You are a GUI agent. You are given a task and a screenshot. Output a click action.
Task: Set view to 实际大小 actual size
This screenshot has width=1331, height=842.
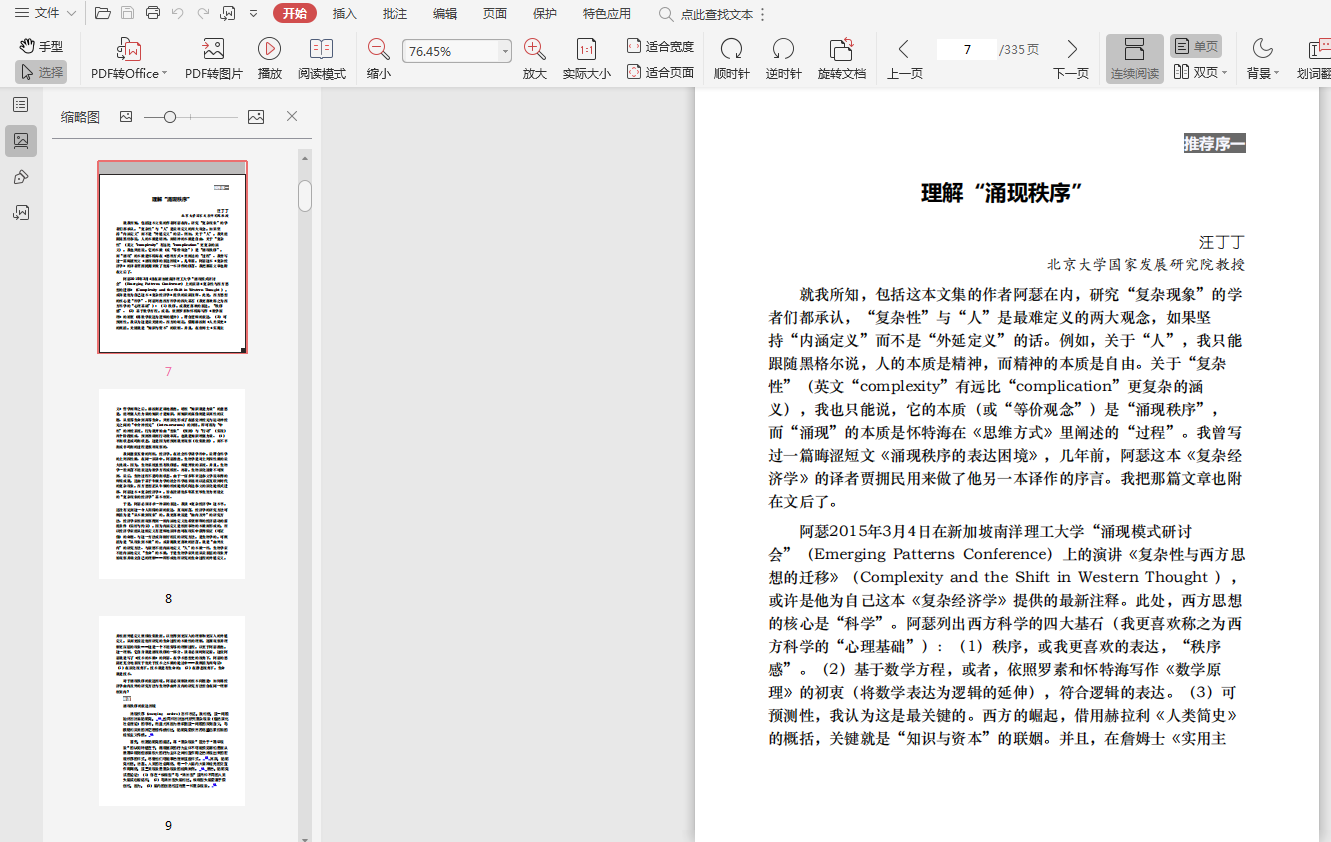pyautogui.click(x=586, y=58)
